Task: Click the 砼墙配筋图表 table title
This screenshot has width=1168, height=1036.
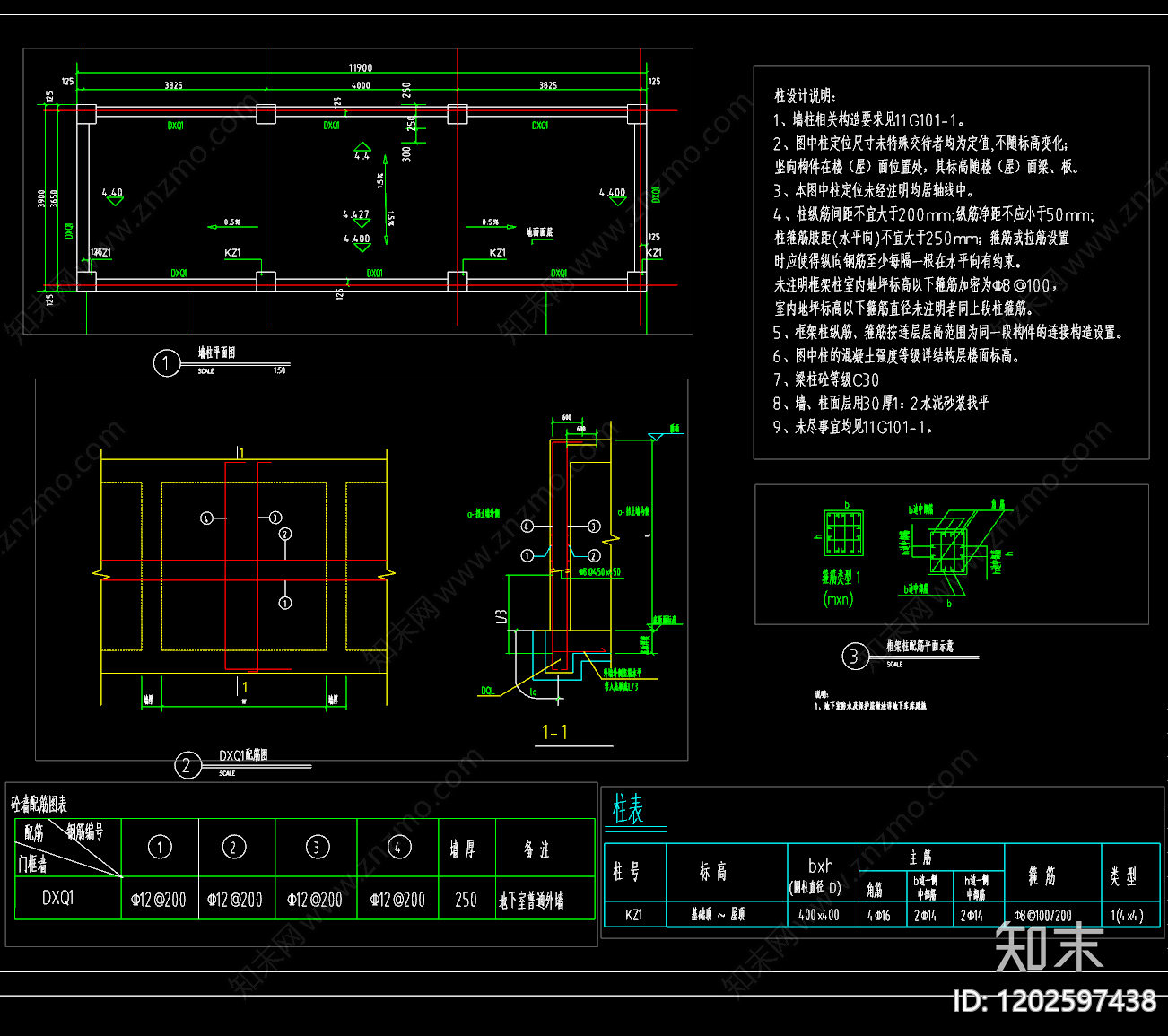Action: click(x=39, y=805)
